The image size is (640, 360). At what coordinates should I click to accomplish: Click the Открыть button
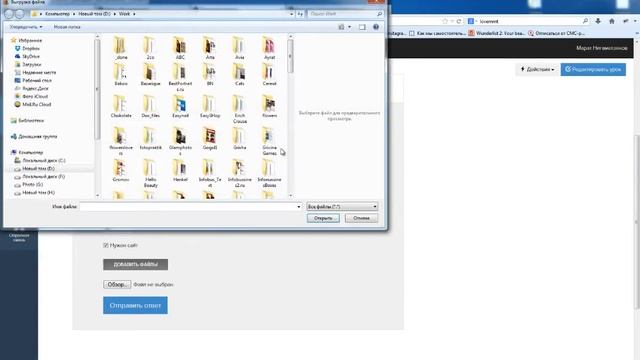[323, 218]
